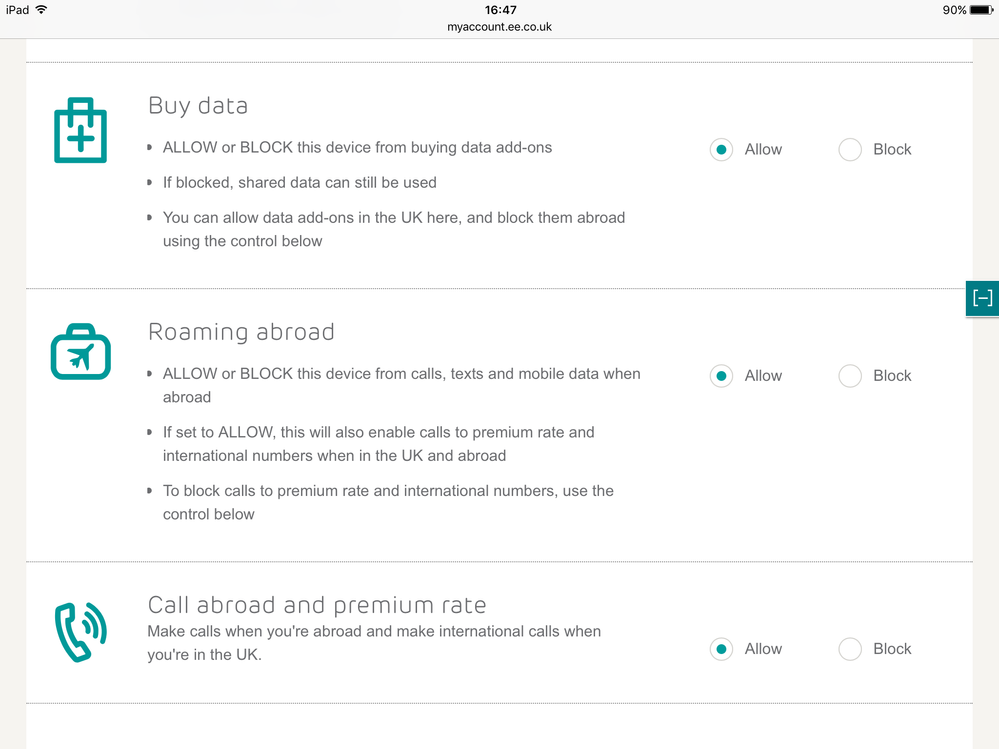Select Block for Call abroad and premium rate
This screenshot has height=749, width=999.
(x=850, y=649)
